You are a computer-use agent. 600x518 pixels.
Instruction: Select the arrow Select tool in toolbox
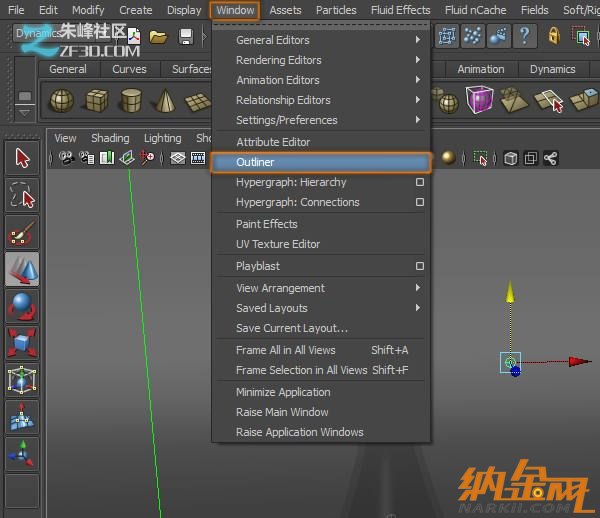pyautogui.click(x=22, y=158)
